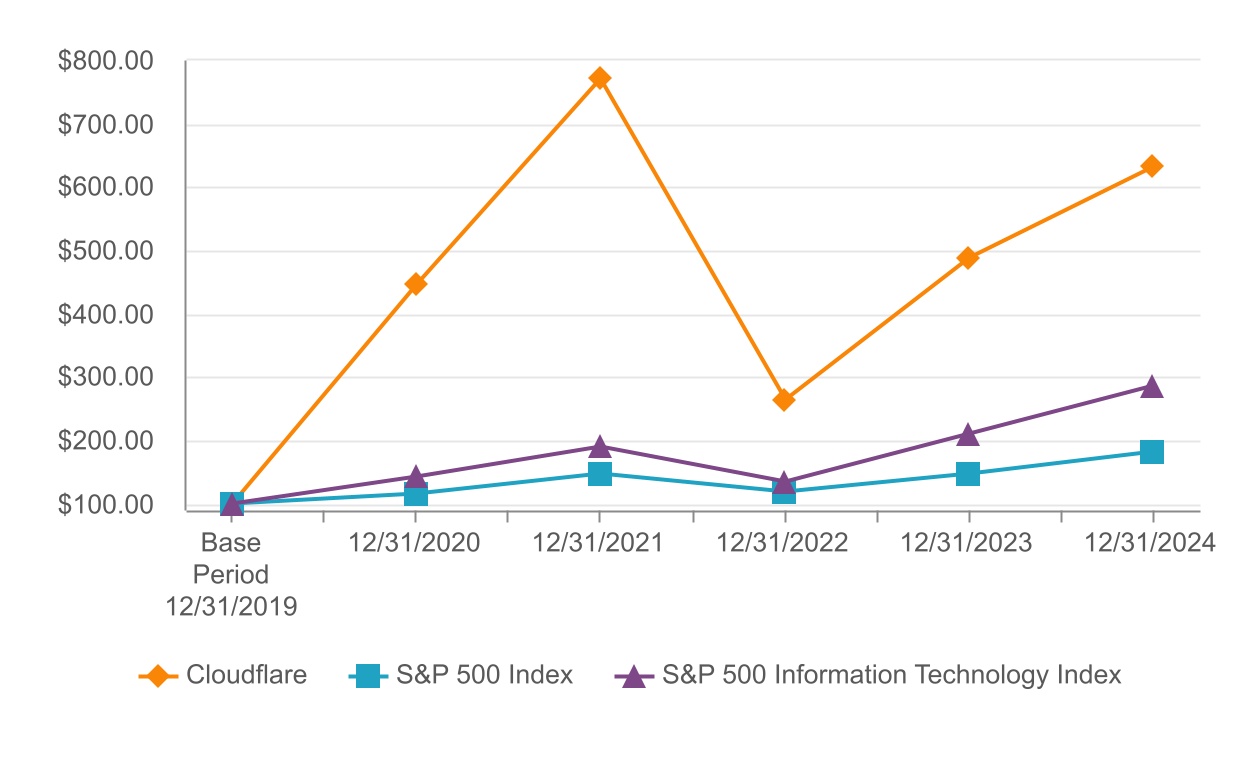Select Cloudflare's diamond data point for 12/31/2022
The width and height of the screenshot is (1260, 760).
coord(784,400)
